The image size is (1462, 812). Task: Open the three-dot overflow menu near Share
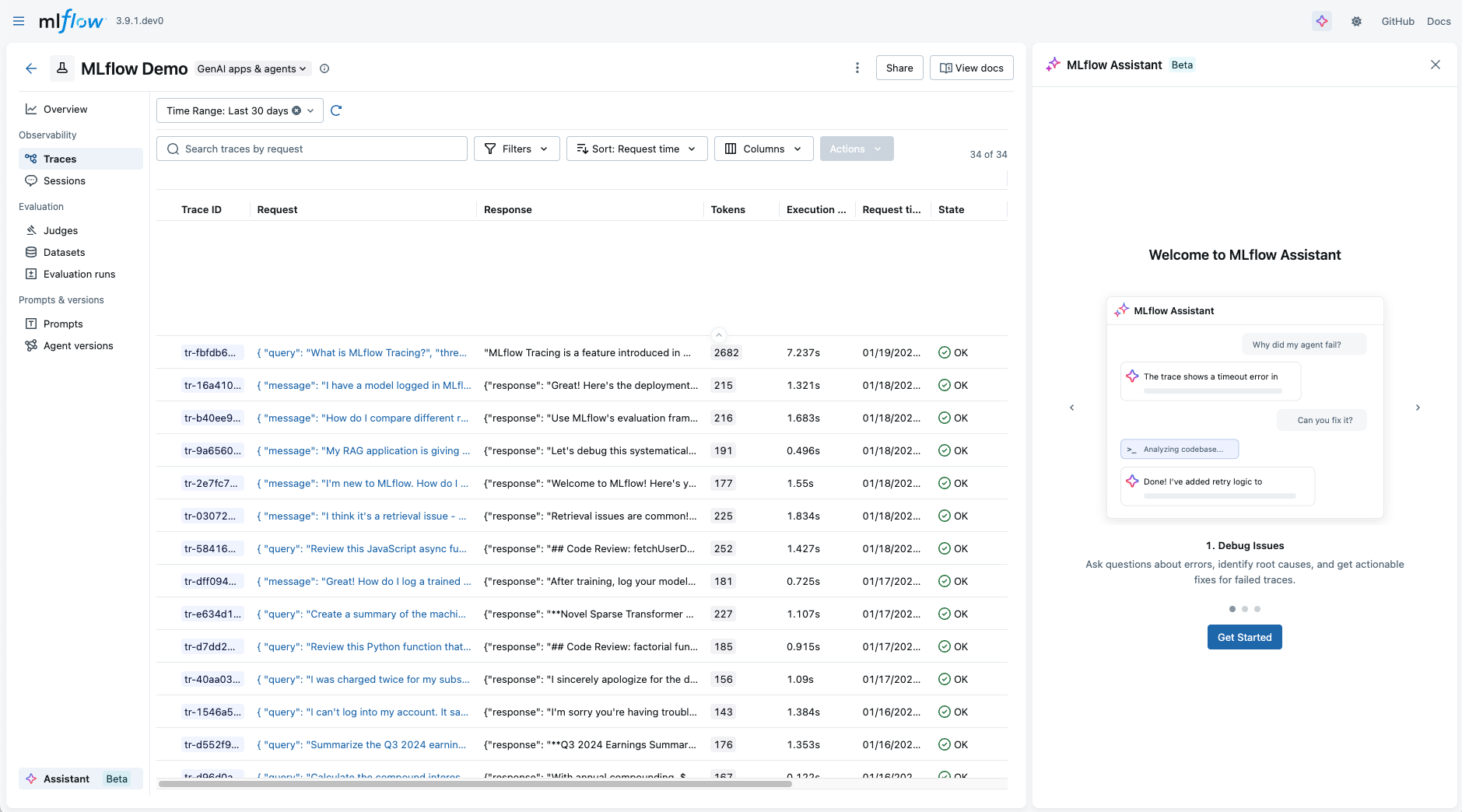pyautogui.click(x=856, y=68)
